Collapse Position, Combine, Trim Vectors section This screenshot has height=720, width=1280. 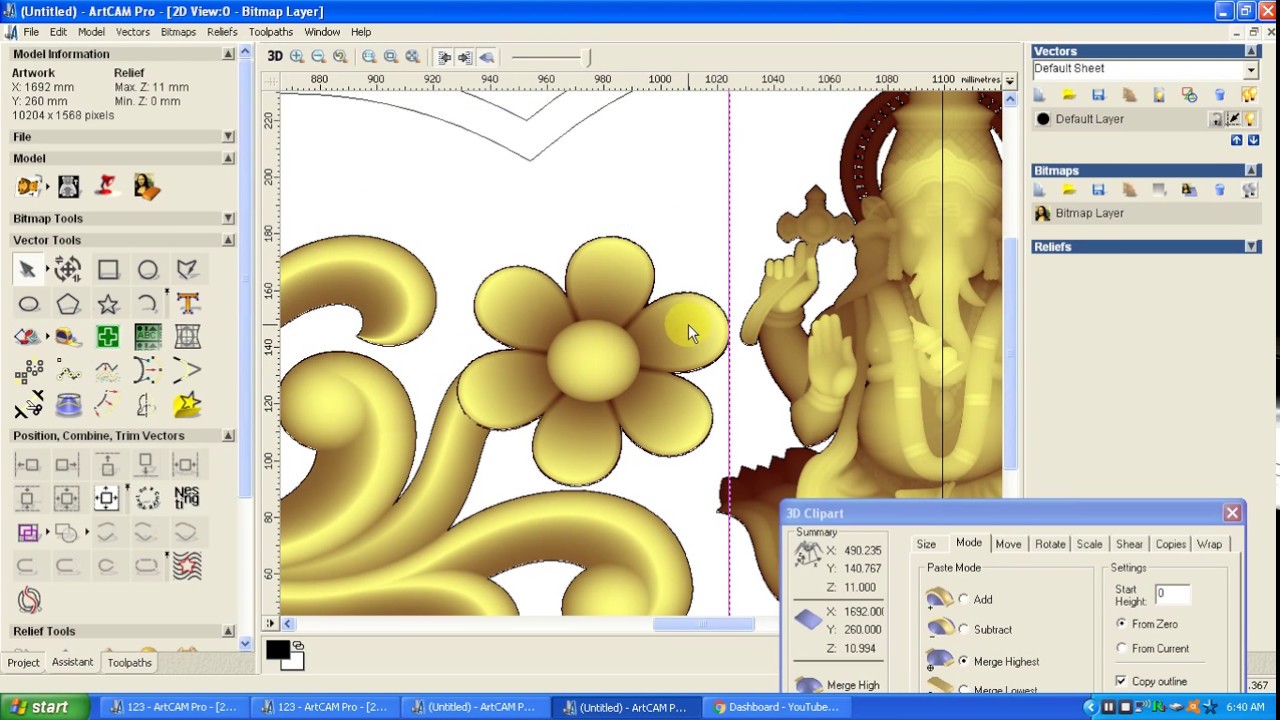click(x=228, y=436)
